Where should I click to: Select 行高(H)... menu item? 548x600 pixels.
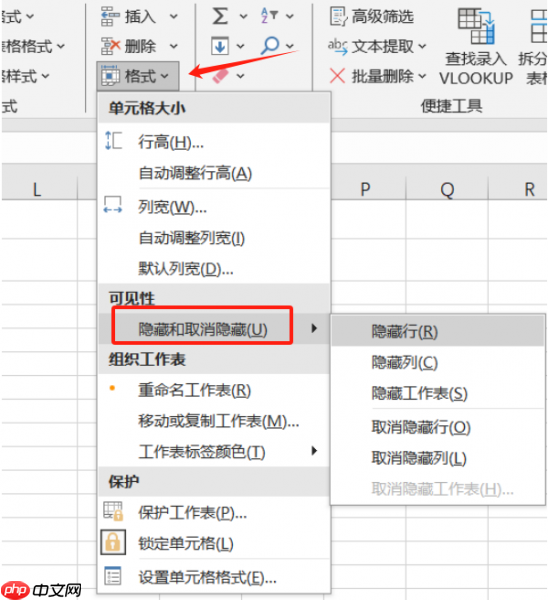coord(214,142)
